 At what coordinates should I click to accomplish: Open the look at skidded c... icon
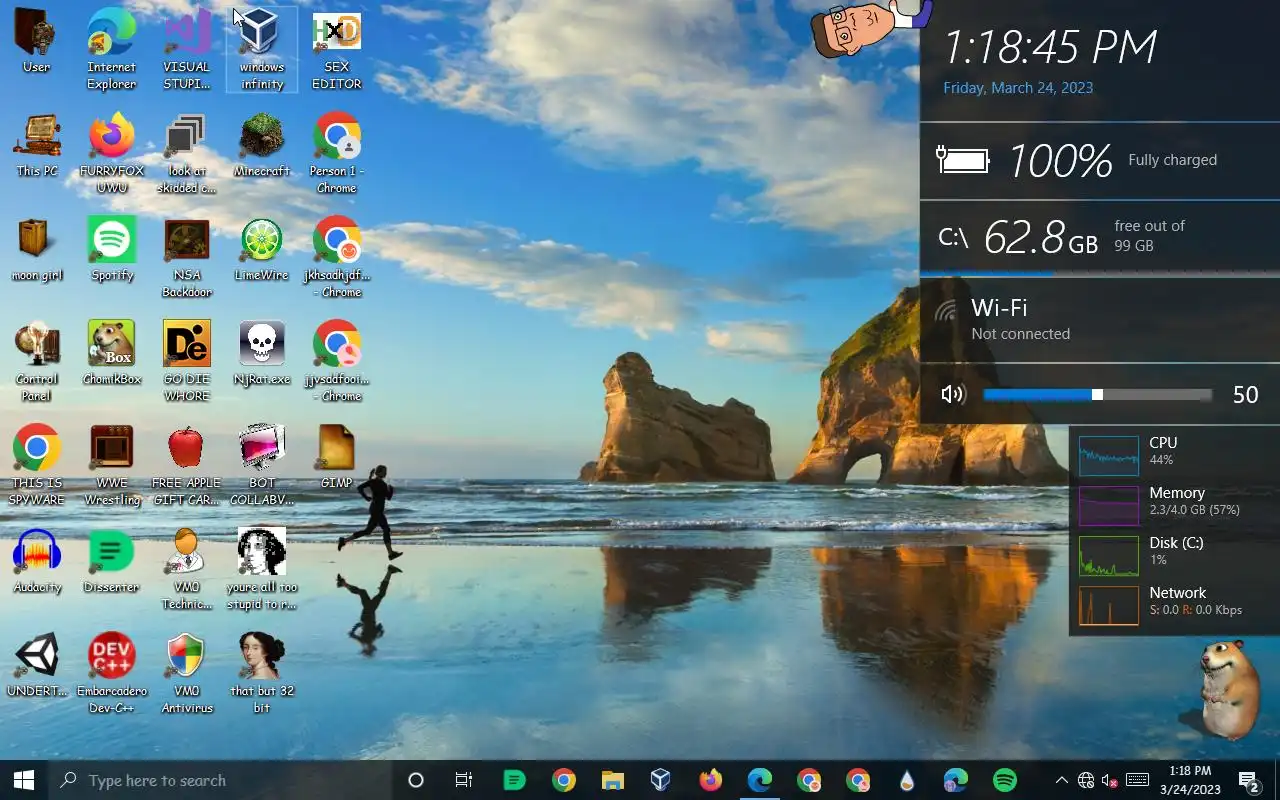coord(187,153)
